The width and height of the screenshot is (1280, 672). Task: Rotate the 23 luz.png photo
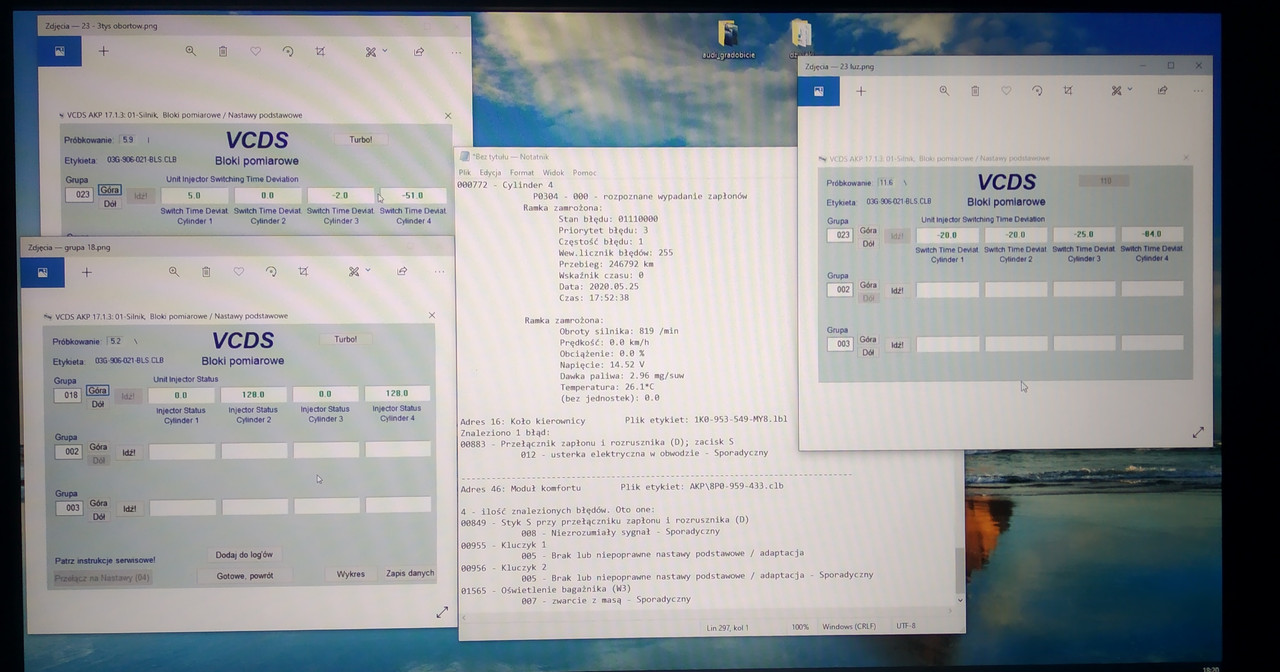coord(1037,90)
